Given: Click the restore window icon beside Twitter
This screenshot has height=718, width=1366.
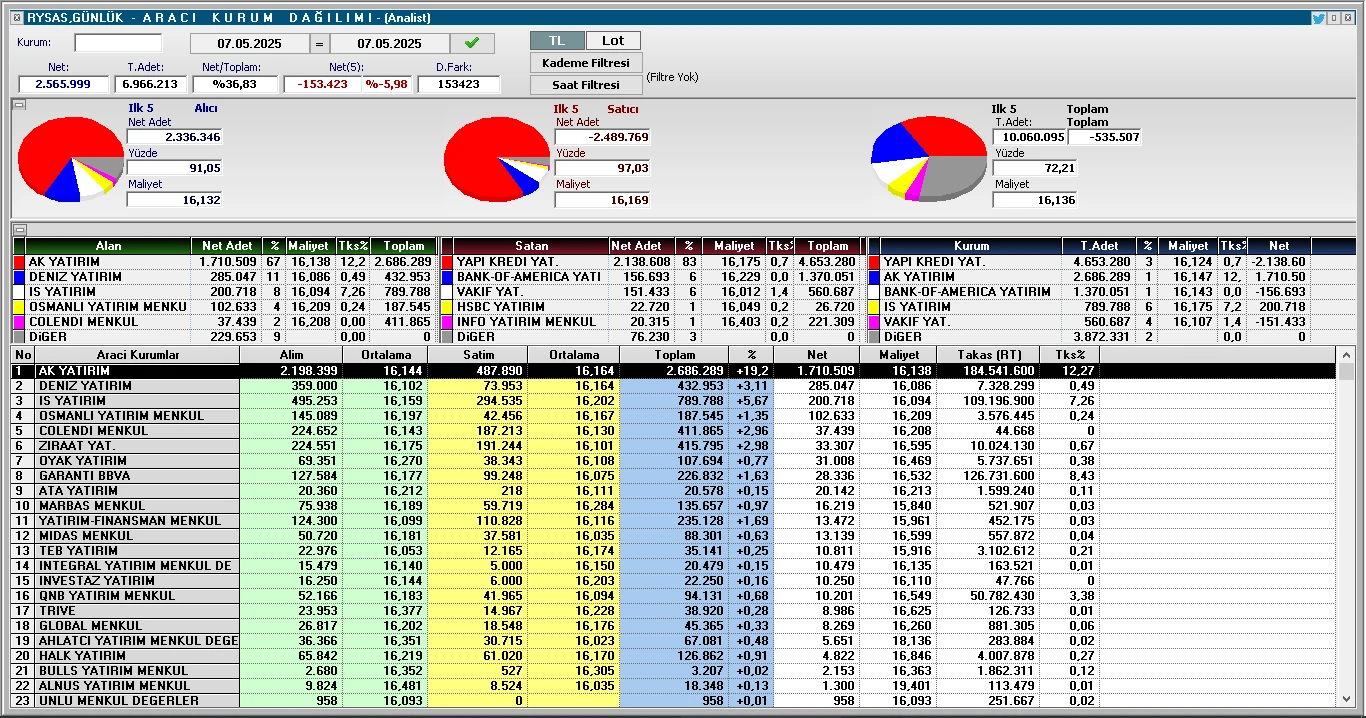Looking at the screenshot, I should [x=1334, y=18].
